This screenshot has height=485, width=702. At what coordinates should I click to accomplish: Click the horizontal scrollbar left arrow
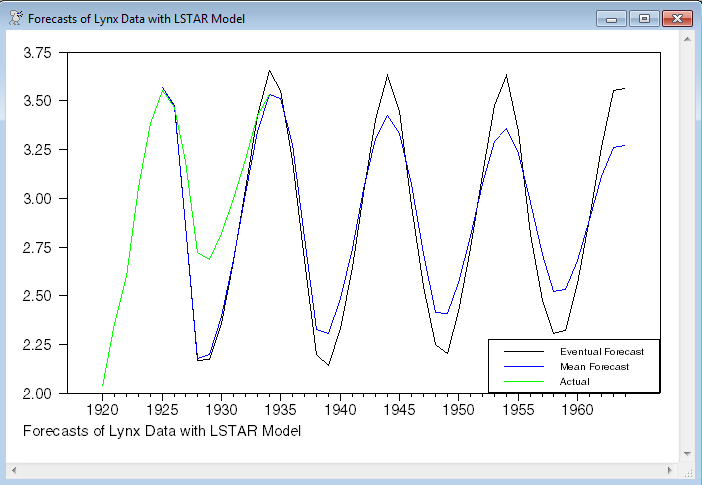point(14,470)
